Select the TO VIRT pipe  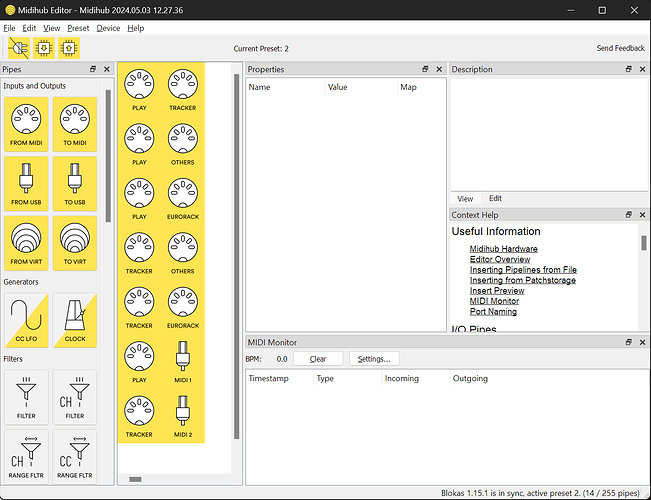75,243
